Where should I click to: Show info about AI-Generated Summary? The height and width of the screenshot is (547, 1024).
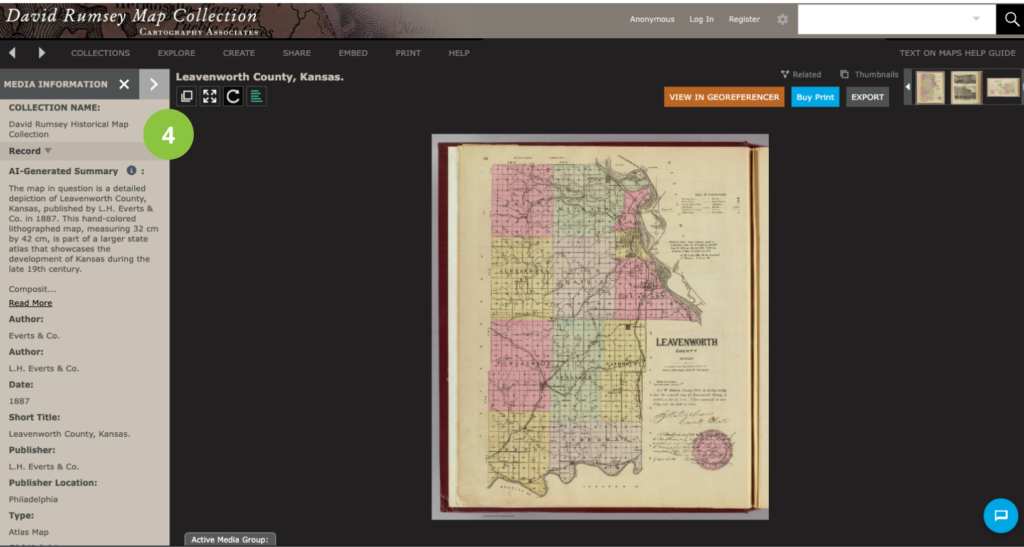coord(131,170)
